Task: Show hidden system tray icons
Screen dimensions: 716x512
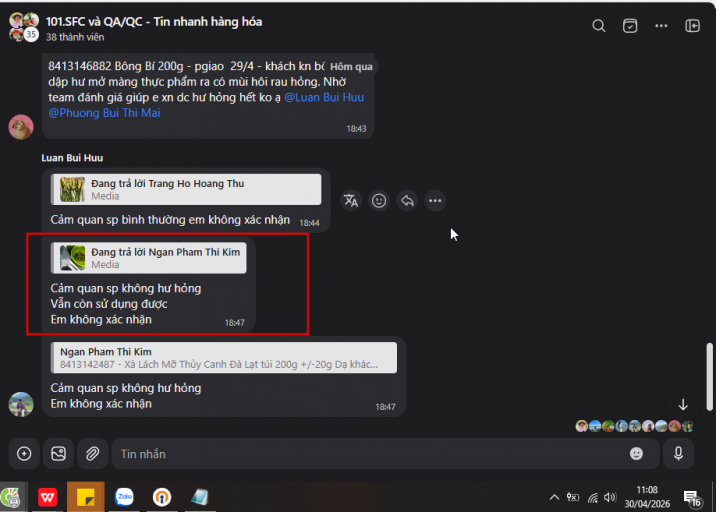Action: (554, 497)
